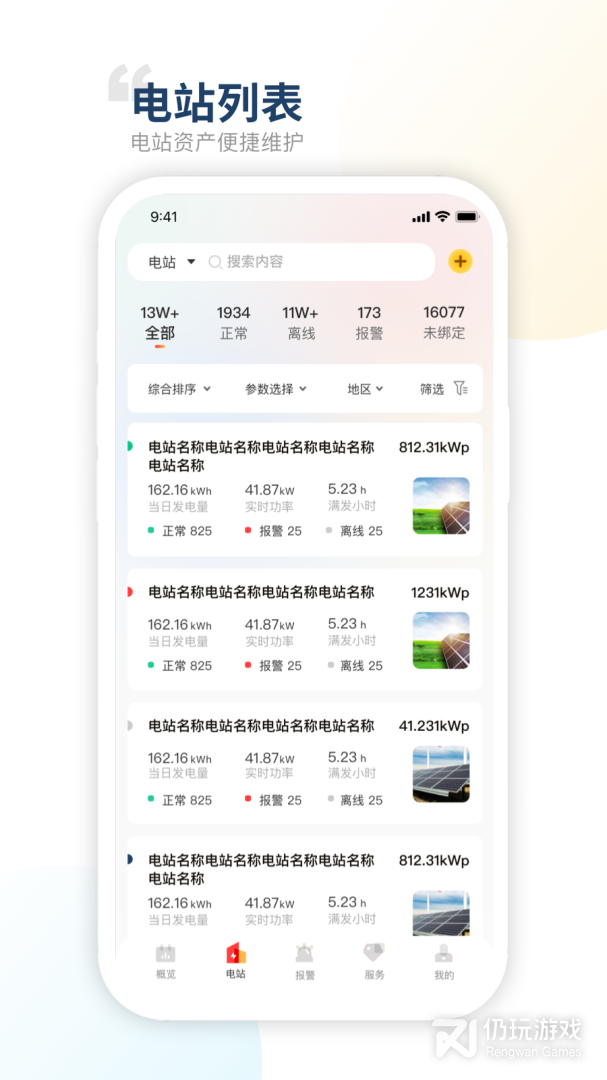Open the 综合排序 sorting dropdown

coord(179,389)
